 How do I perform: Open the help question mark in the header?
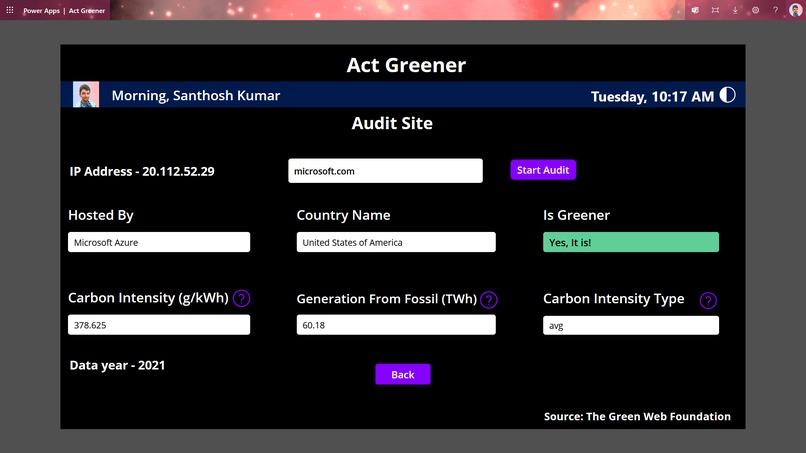[775, 10]
